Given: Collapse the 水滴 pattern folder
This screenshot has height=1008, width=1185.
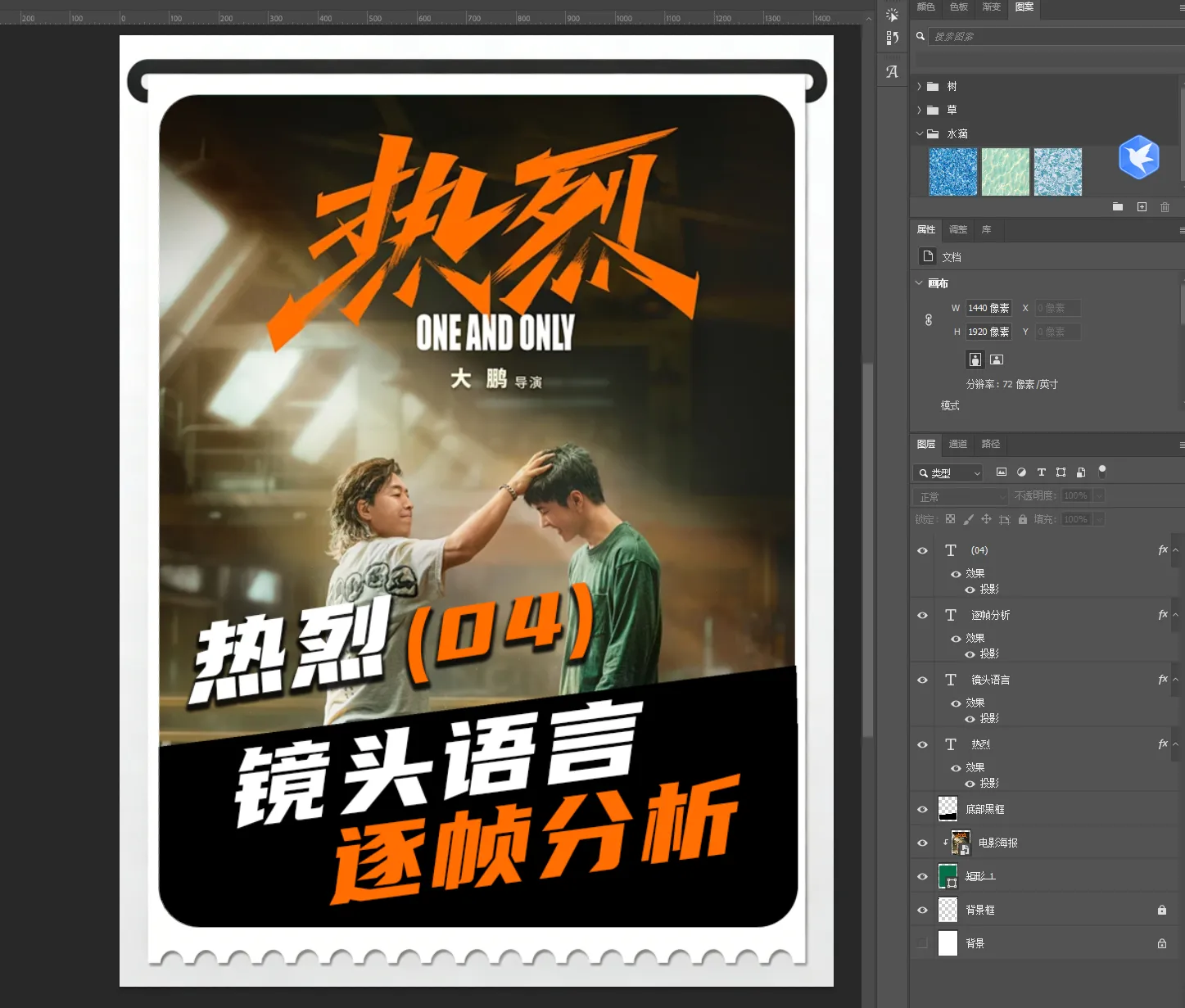Looking at the screenshot, I should pos(919,133).
